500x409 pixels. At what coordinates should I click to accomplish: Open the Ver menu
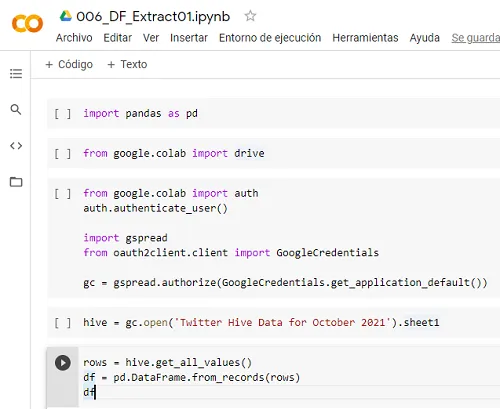pyautogui.click(x=151, y=38)
